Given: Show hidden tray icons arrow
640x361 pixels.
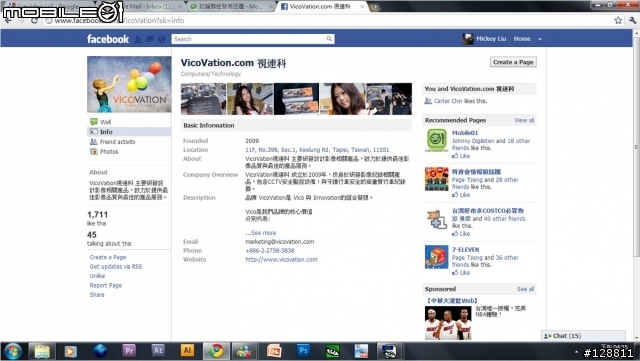Looking at the screenshot, I should tap(576, 352).
